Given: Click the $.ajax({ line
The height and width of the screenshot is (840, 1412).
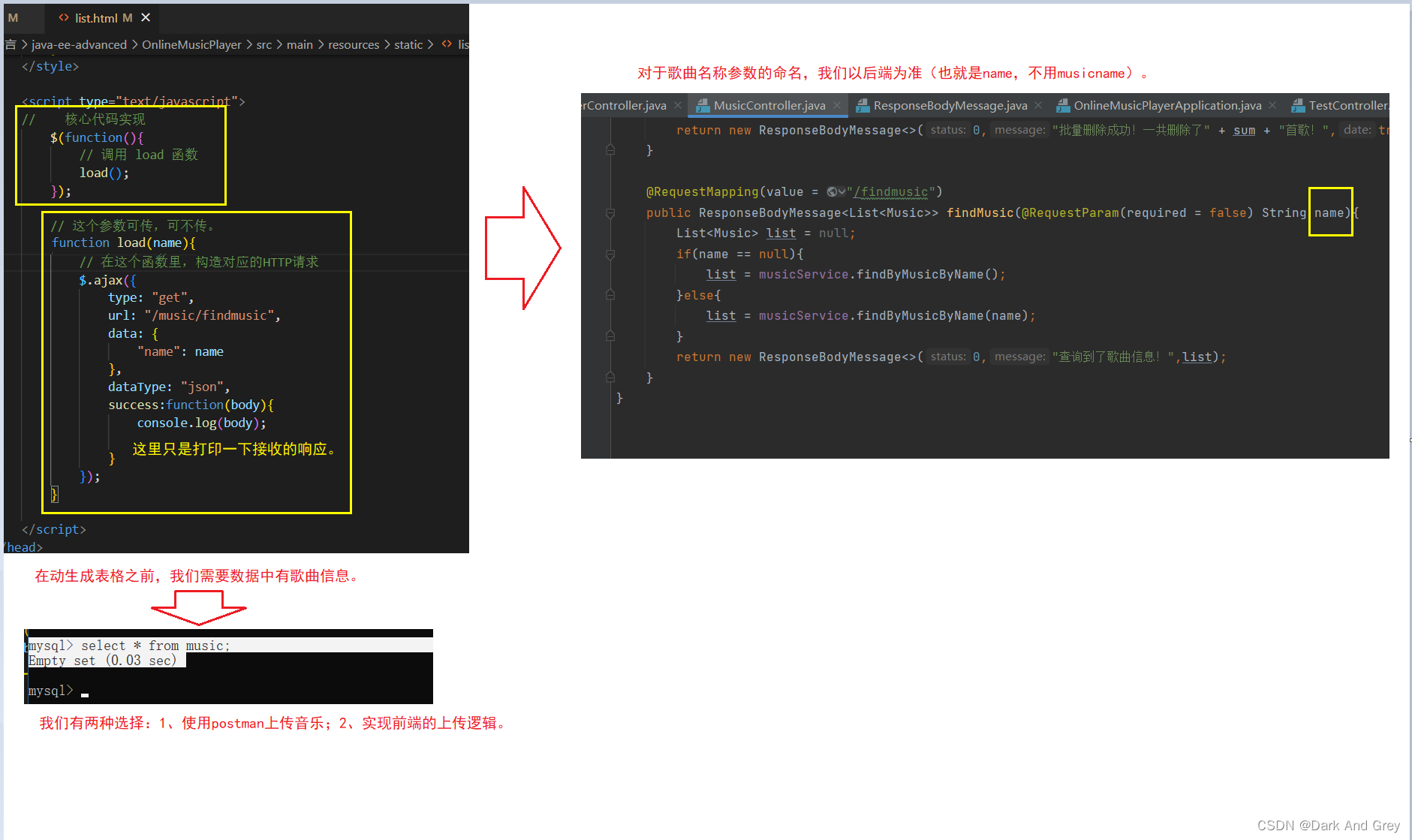Looking at the screenshot, I should [x=108, y=281].
